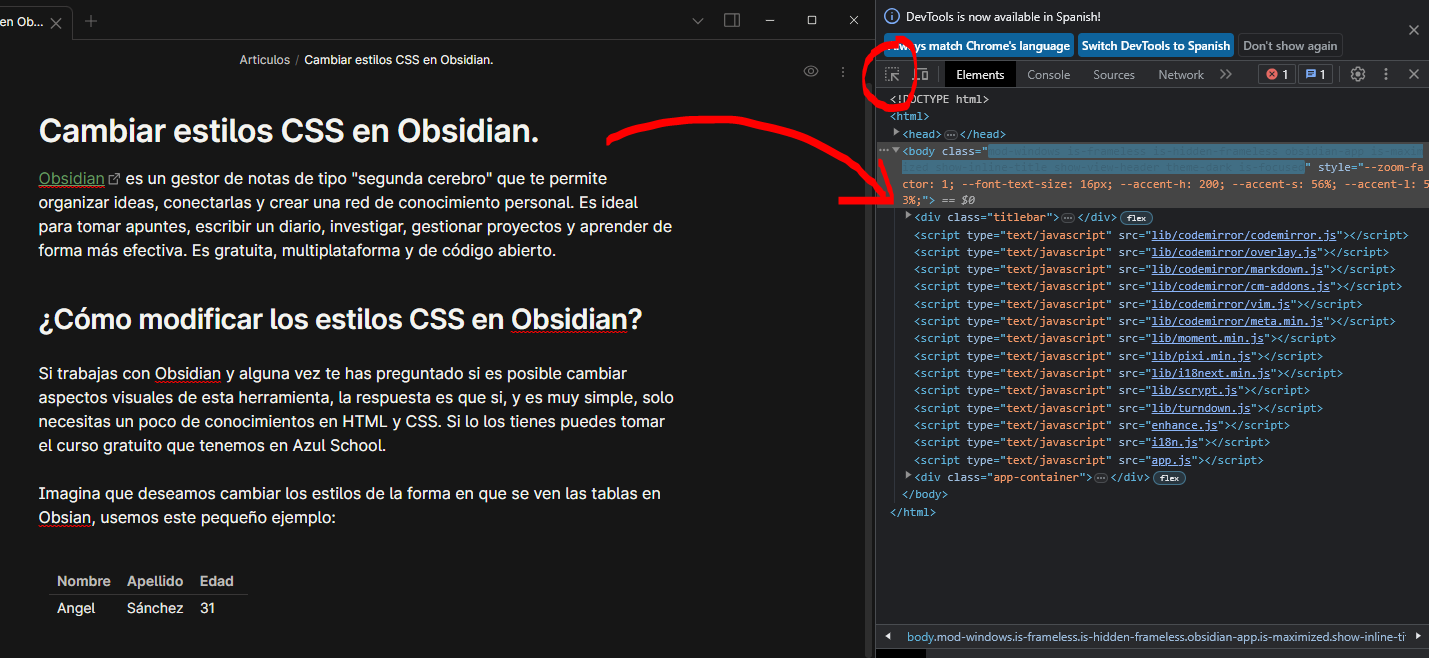This screenshot has width=1429, height=658.
Task: Toggle the flex badge on the titlebar div
Action: coord(1136,217)
